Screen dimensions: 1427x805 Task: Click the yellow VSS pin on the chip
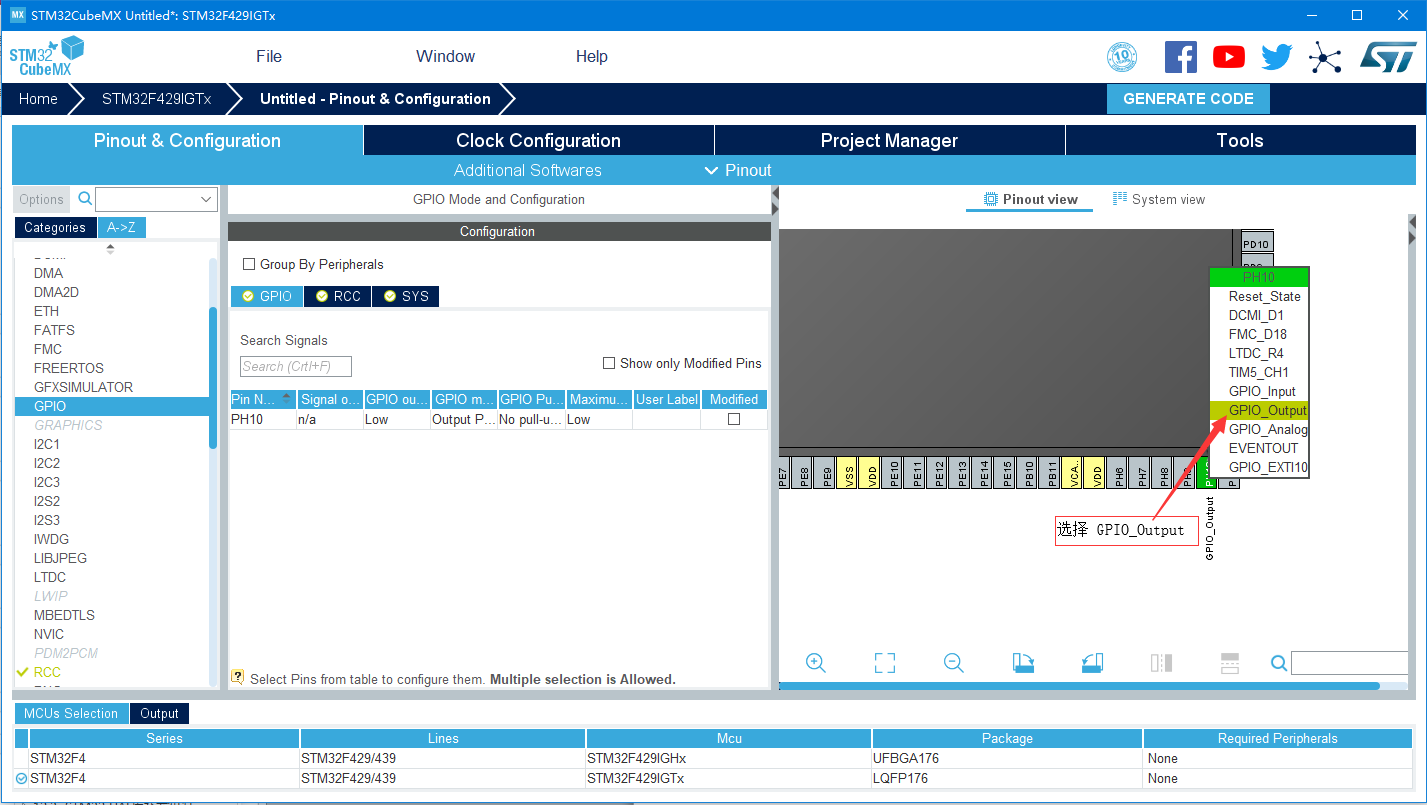(849, 473)
